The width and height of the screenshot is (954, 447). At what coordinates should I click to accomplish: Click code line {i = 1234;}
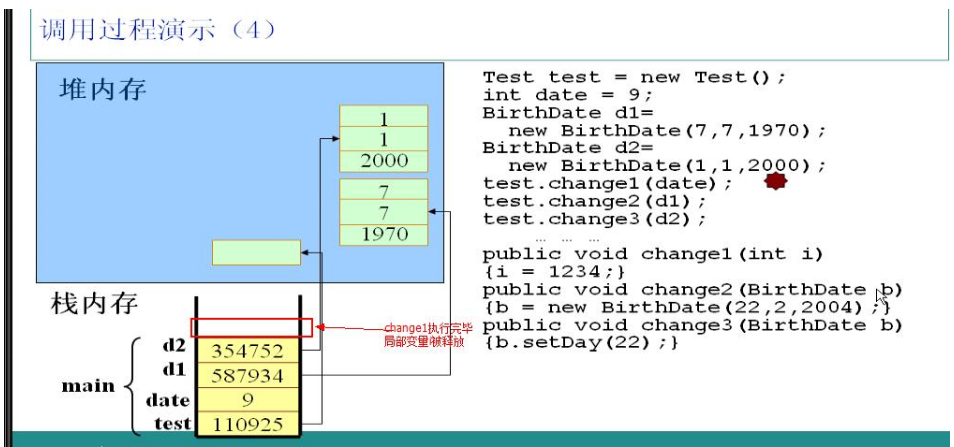click(554, 271)
